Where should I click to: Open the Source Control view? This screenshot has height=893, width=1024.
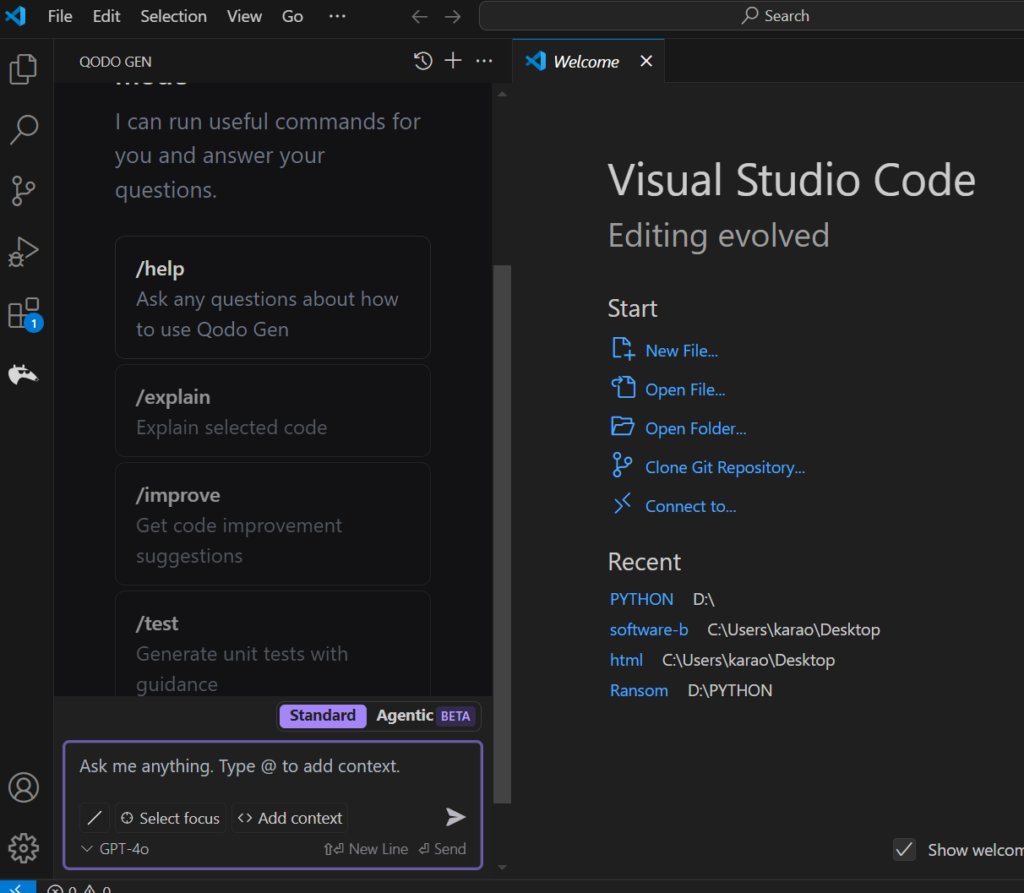[x=24, y=191]
